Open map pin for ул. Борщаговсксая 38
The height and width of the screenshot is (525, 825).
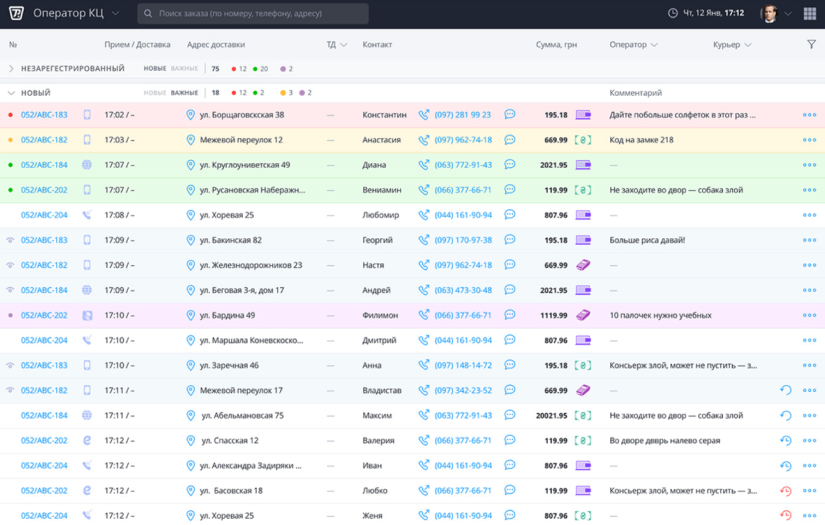(190, 115)
